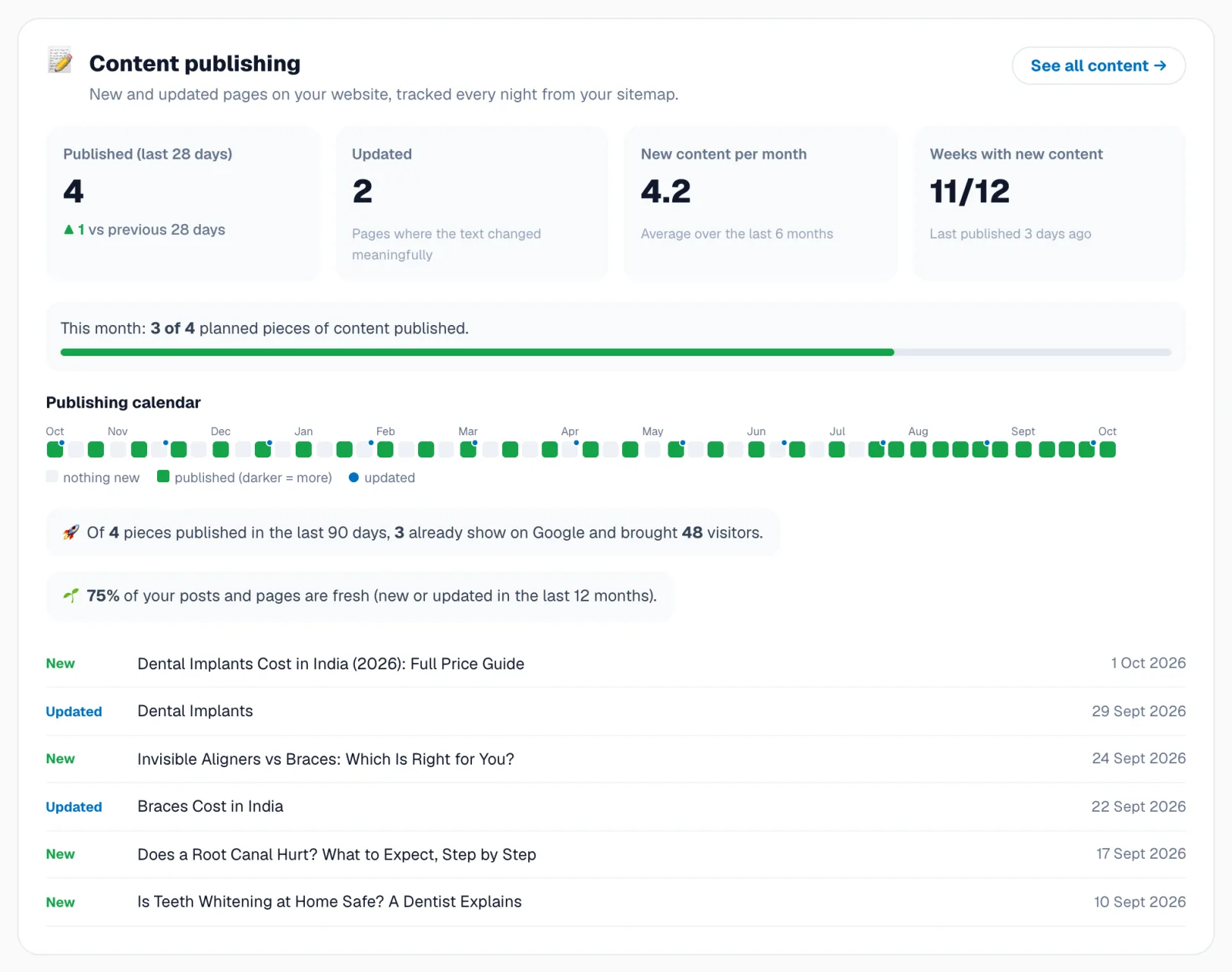Click the '29 Sept 2026' date
This screenshot has width=1232, height=972.
pos(1139,712)
